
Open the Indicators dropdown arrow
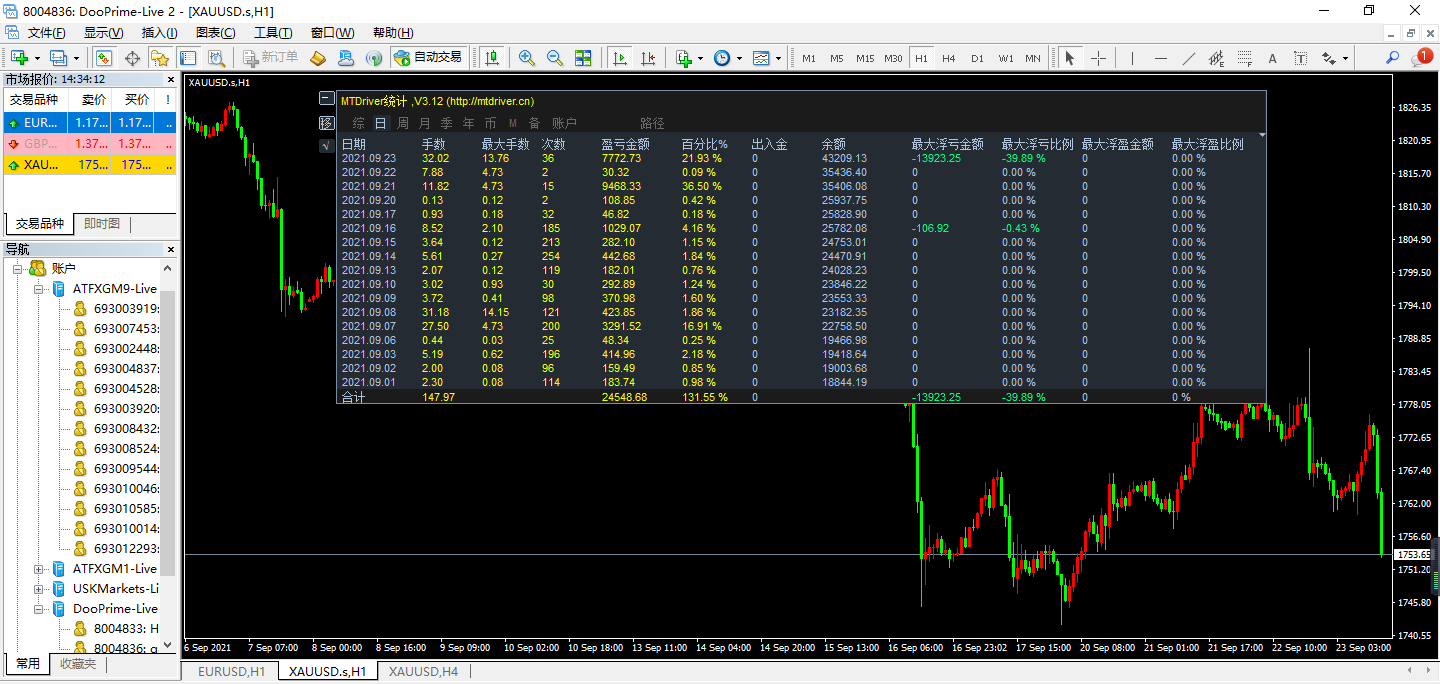[700, 57]
